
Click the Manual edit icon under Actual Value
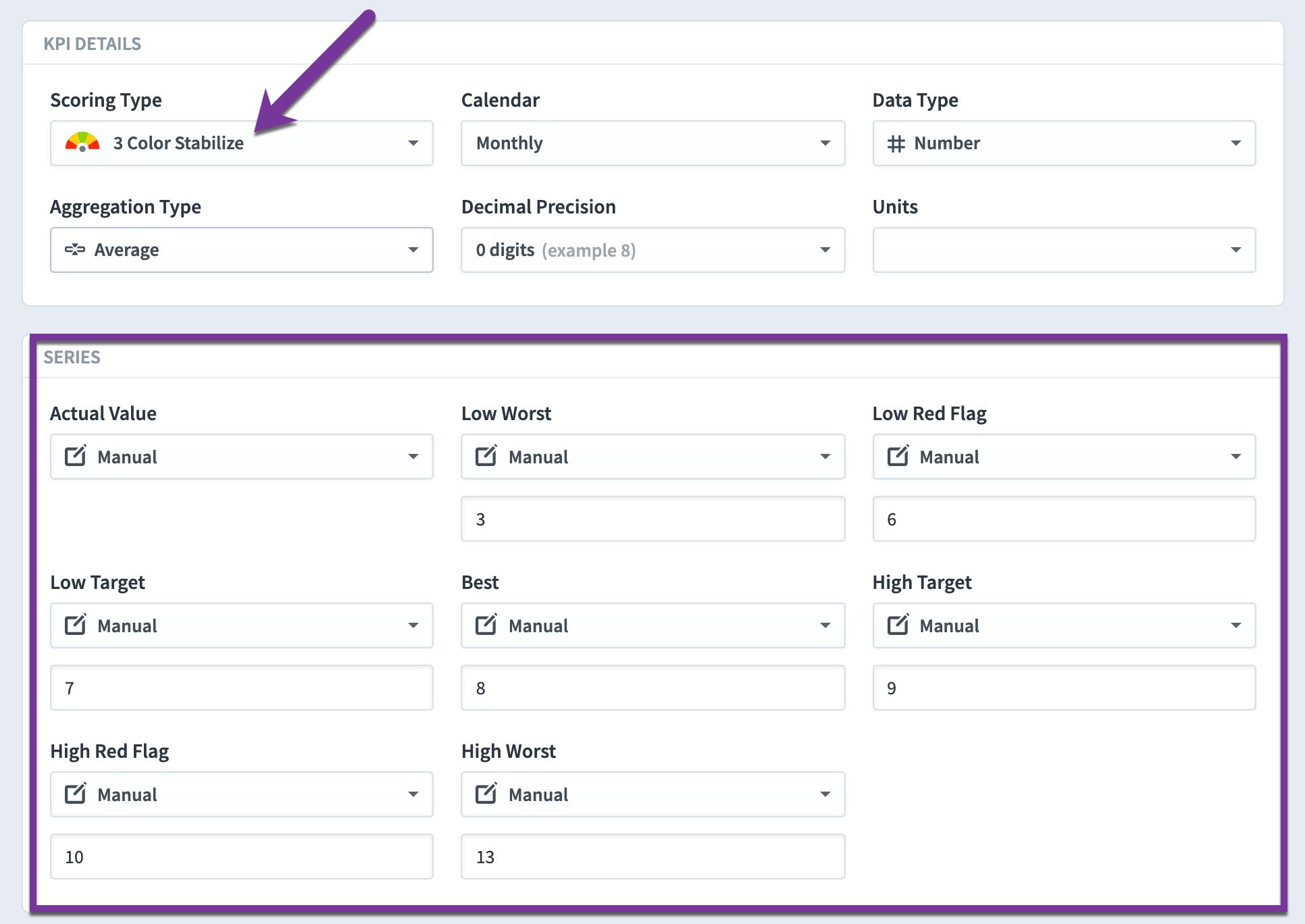76,456
